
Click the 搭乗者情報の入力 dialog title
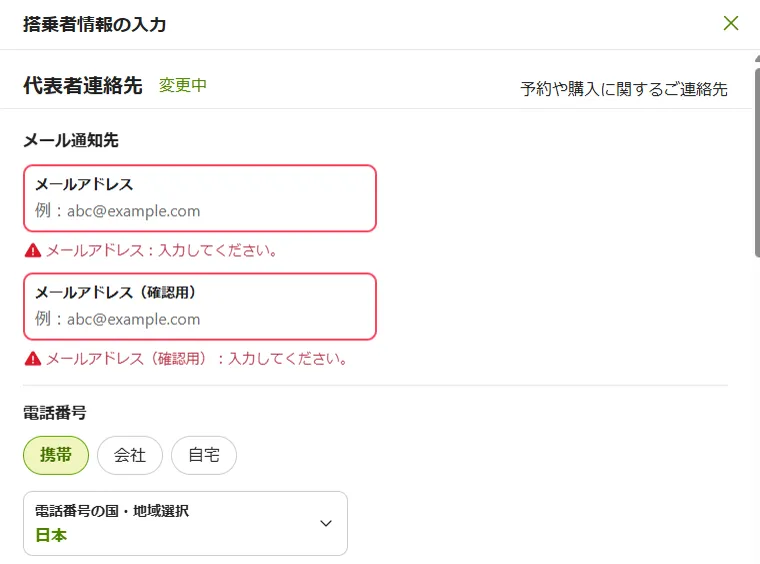[x=95, y=24]
